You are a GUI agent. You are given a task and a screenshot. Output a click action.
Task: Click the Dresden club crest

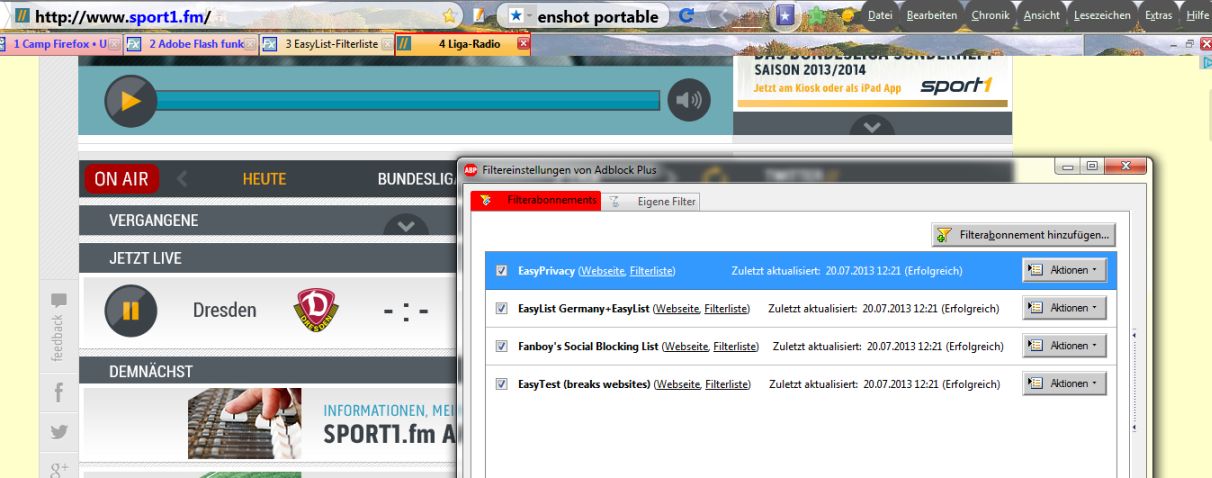316,310
